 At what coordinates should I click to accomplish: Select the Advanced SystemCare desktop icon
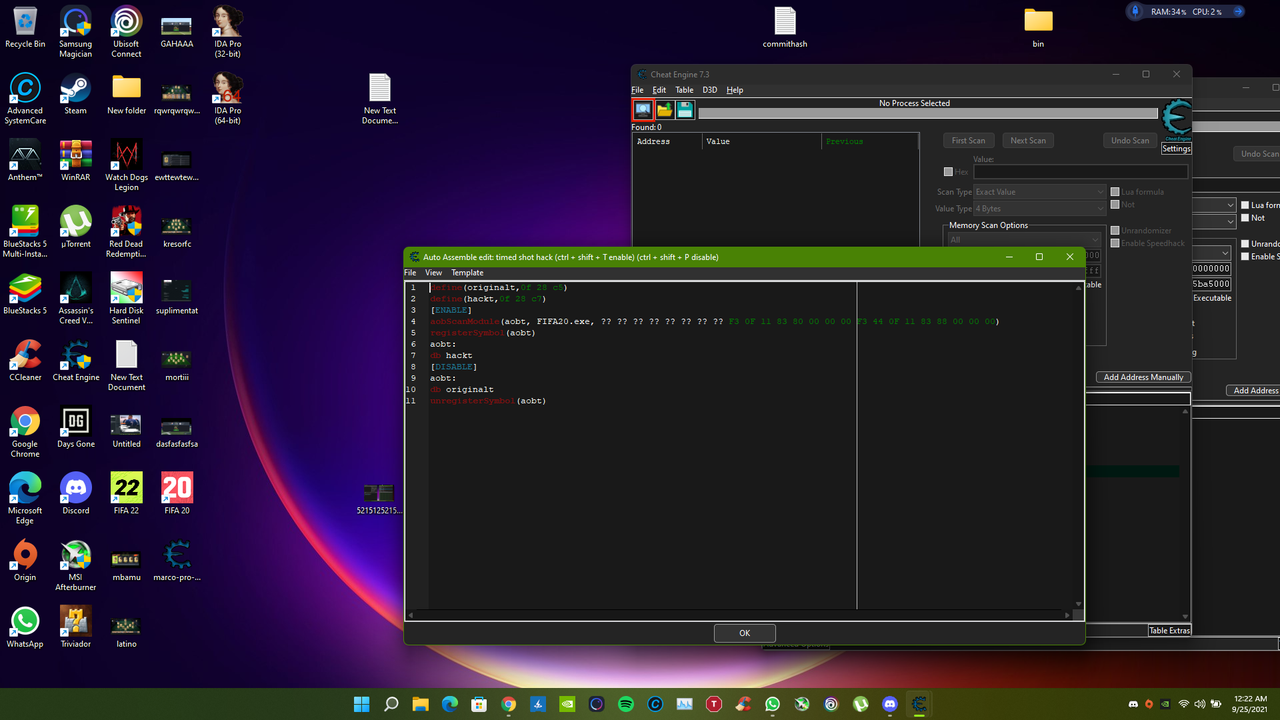click(x=25, y=99)
